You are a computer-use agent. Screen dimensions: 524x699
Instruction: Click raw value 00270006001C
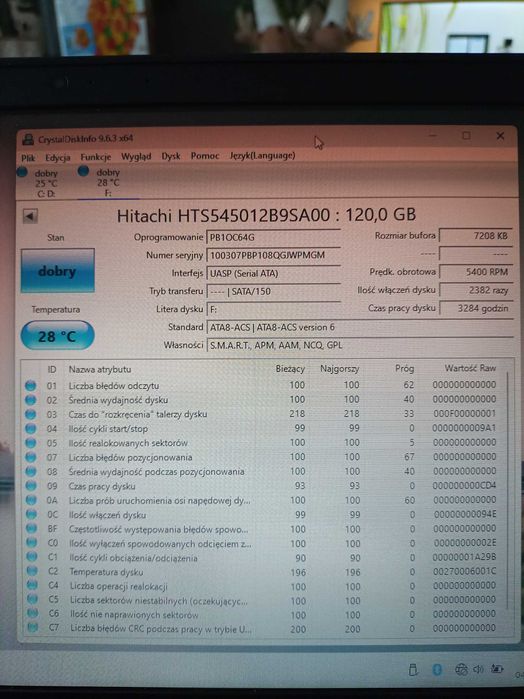coord(464,572)
